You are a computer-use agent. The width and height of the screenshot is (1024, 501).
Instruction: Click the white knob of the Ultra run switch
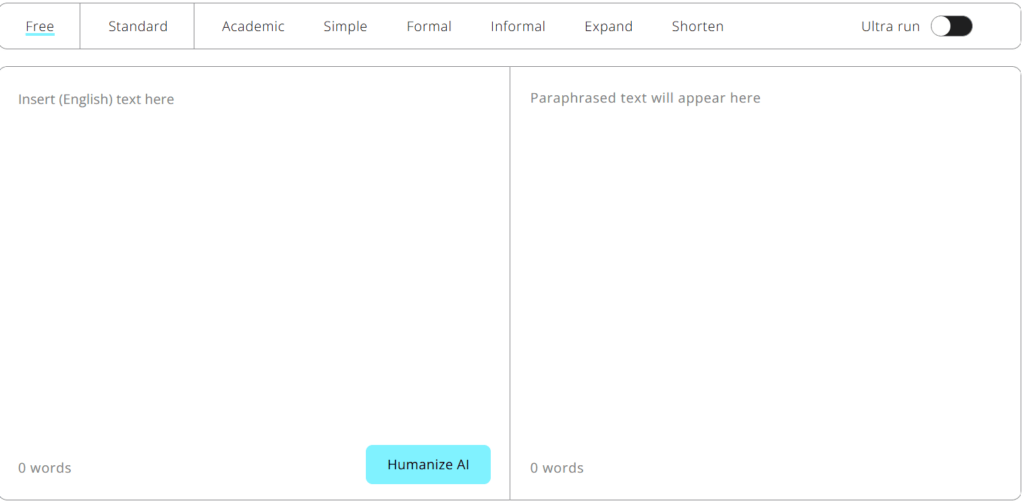(941, 26)
